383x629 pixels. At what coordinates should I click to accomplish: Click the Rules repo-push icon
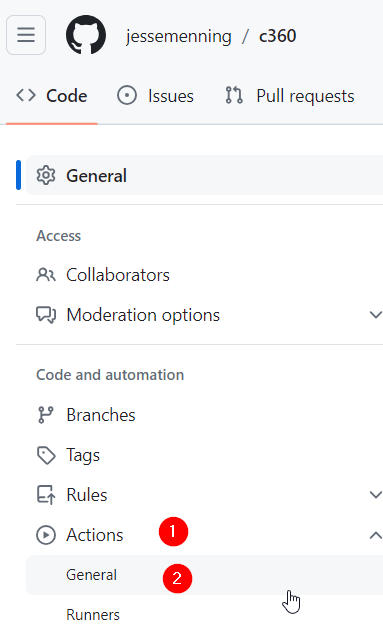coord(46,495)
